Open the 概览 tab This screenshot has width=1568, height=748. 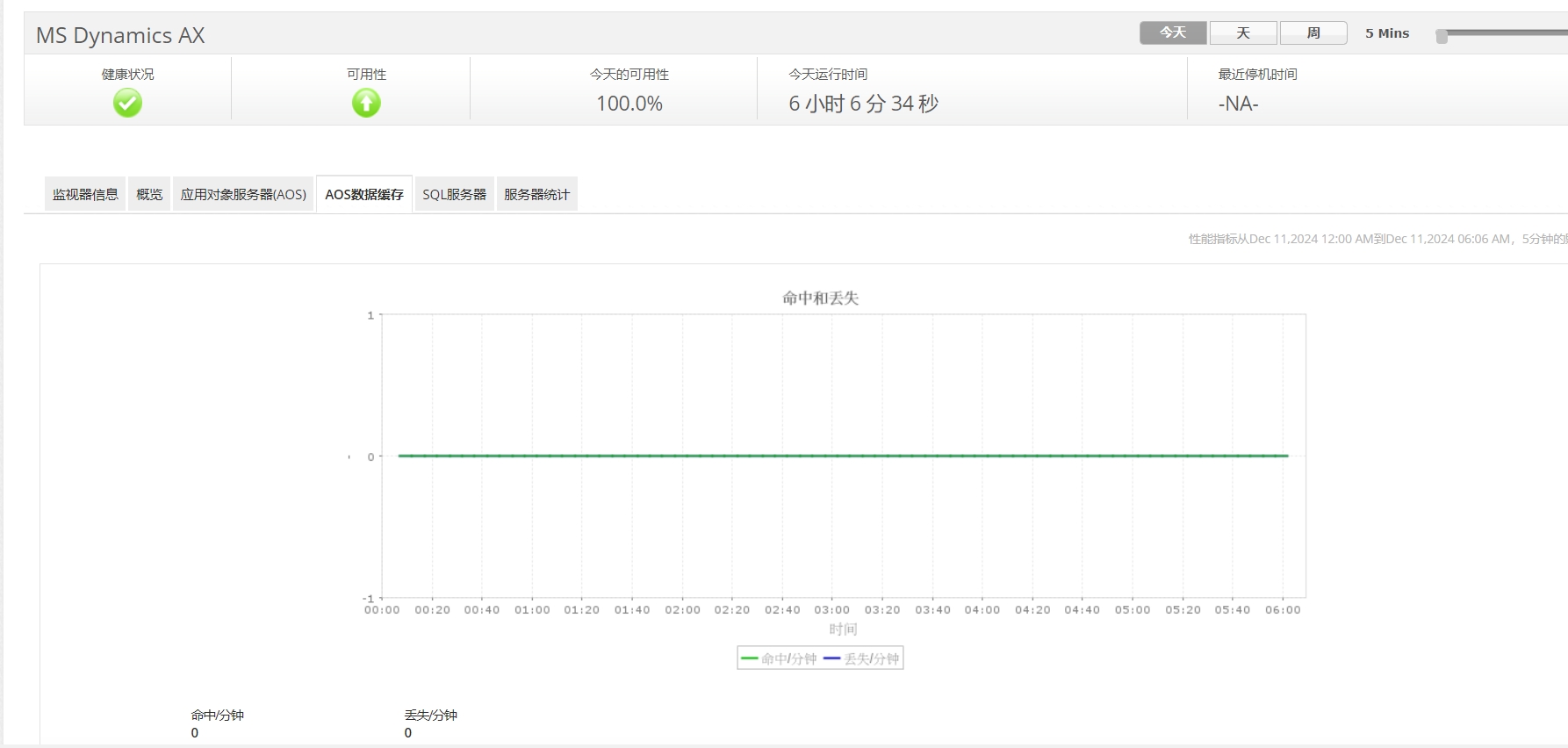(x=149, y=194)
